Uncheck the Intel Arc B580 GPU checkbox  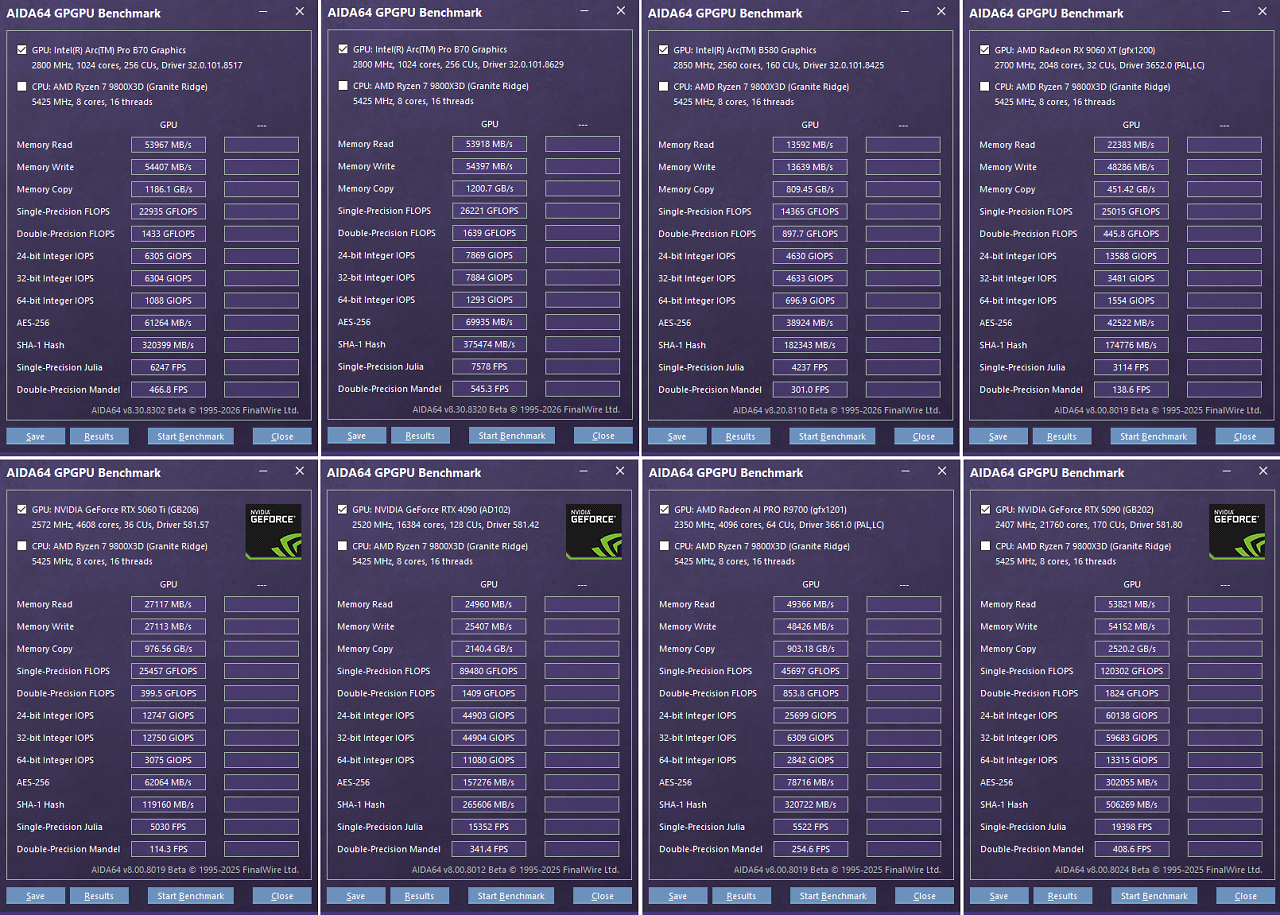click(x=664, y=50)
